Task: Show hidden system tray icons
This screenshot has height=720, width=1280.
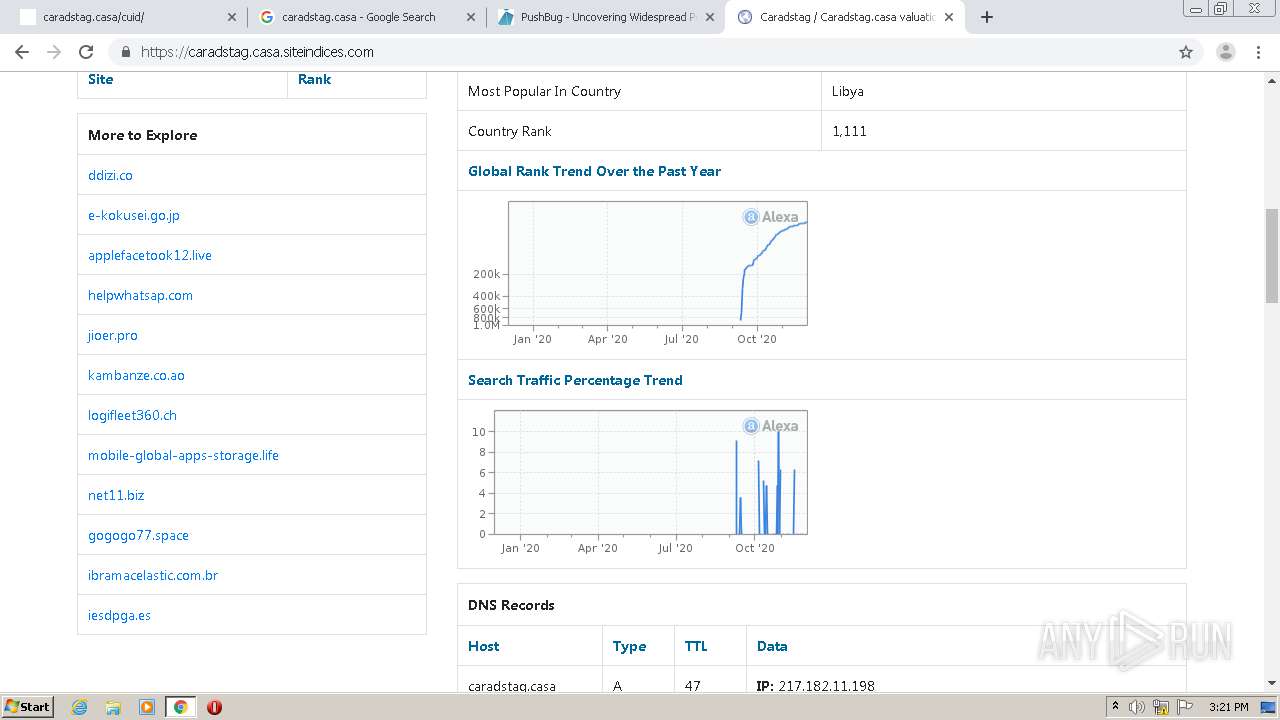Action: click(x=1116, y=707)
